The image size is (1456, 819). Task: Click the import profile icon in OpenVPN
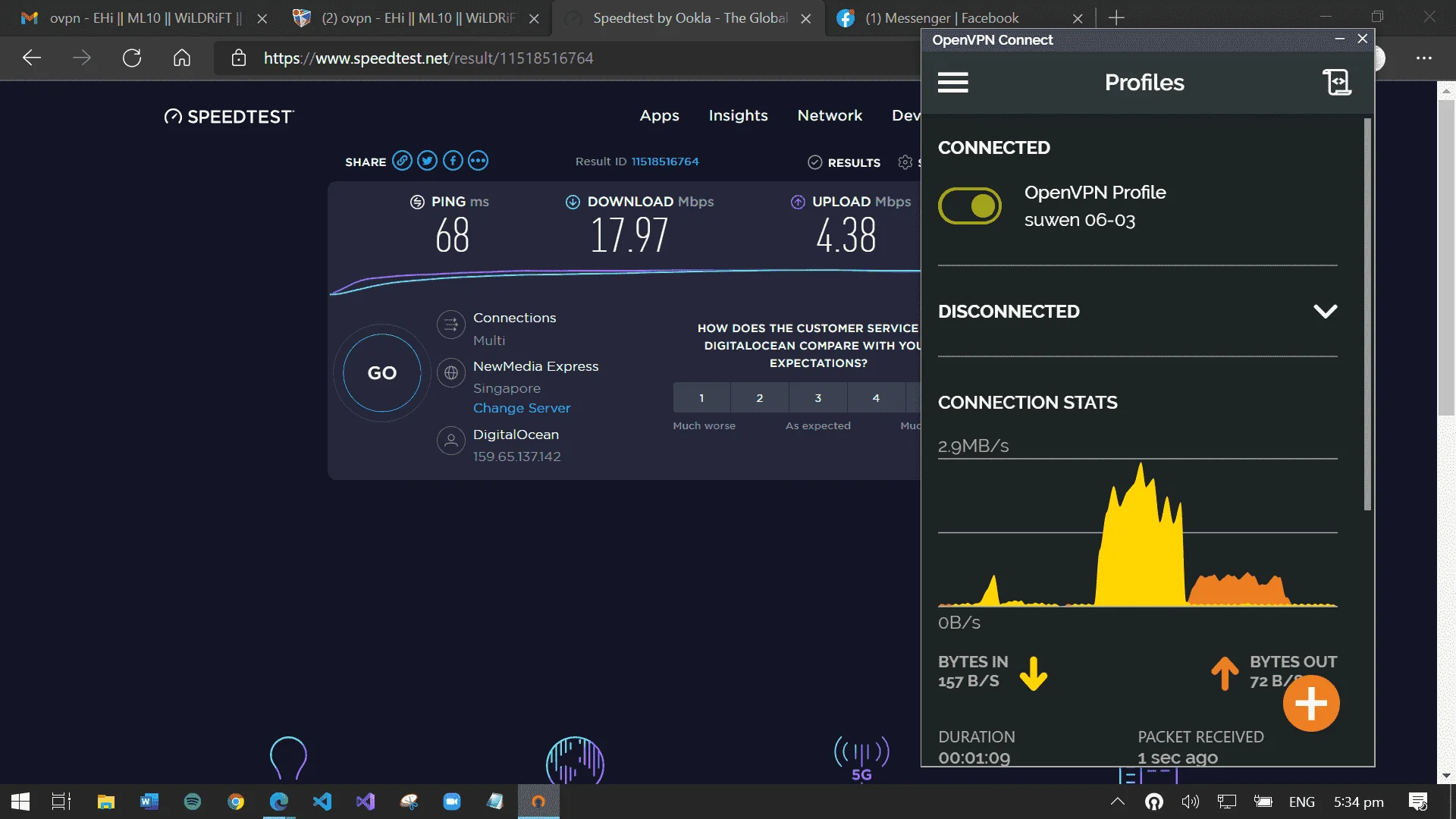[x=1337, y=82]
